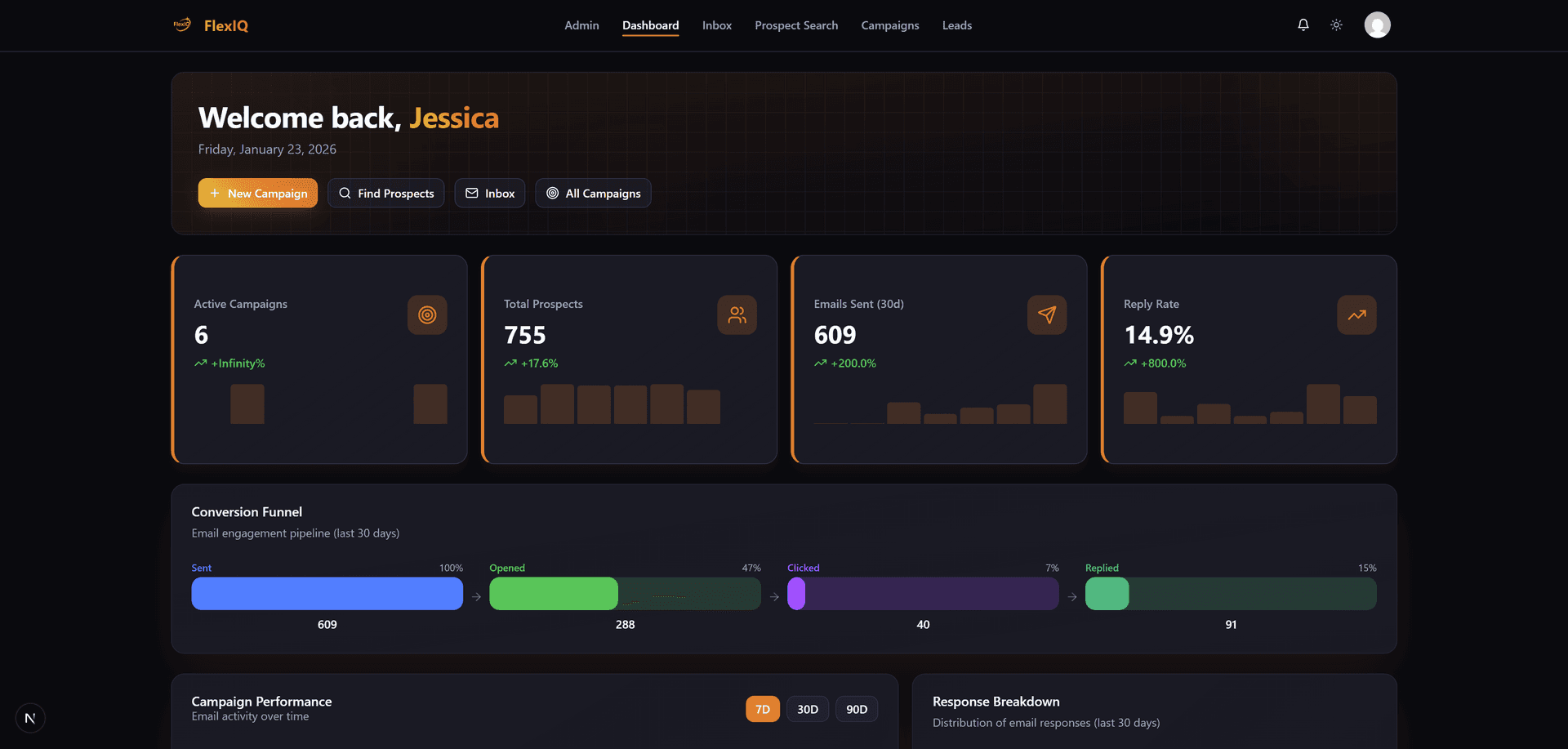
Task: Click the paper plane icon on Emails Sent card
Action: click(1047, 314)
